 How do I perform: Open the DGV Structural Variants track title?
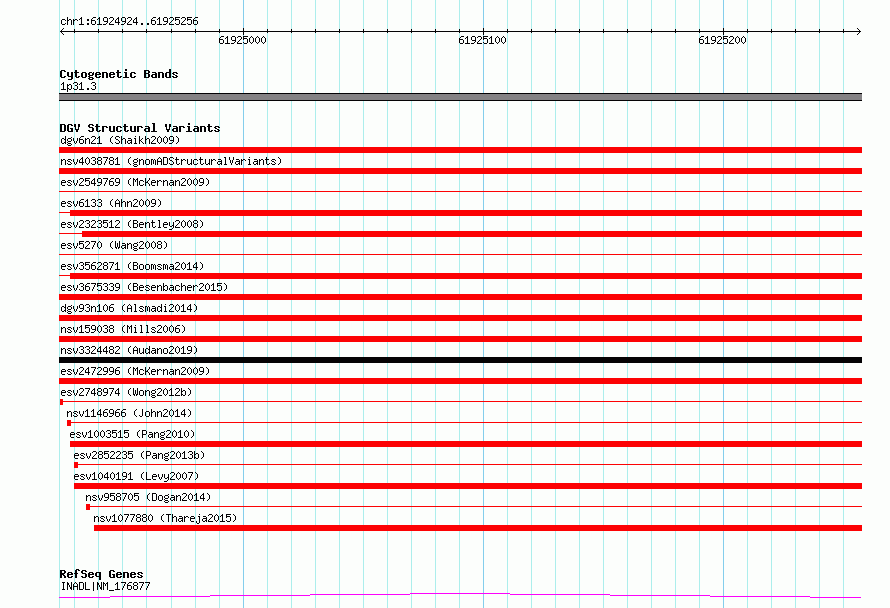(140, 128)
